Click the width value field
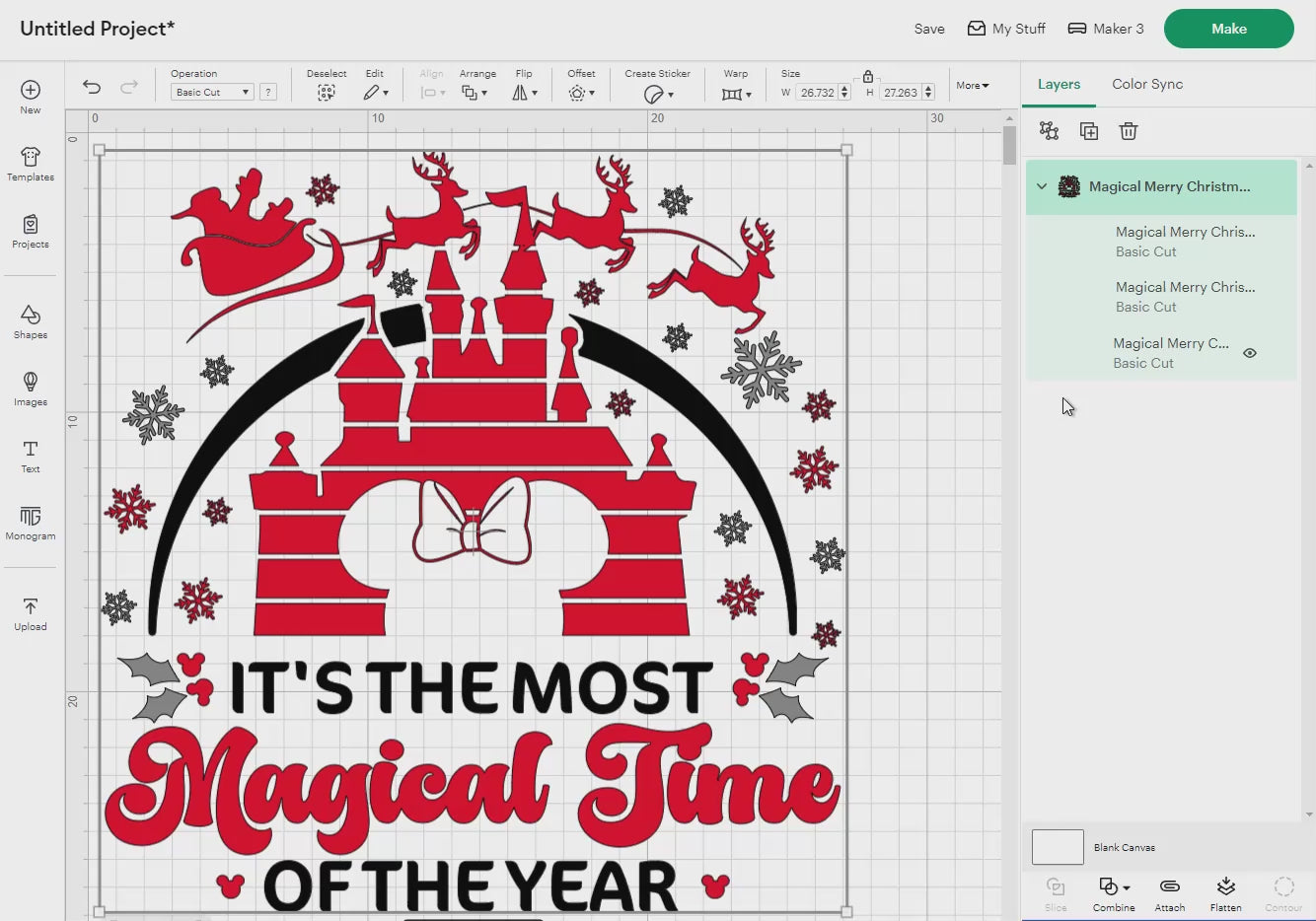The height and width of the screenshot is (921, 1316). pyautogui.click(x=817, y=93)
